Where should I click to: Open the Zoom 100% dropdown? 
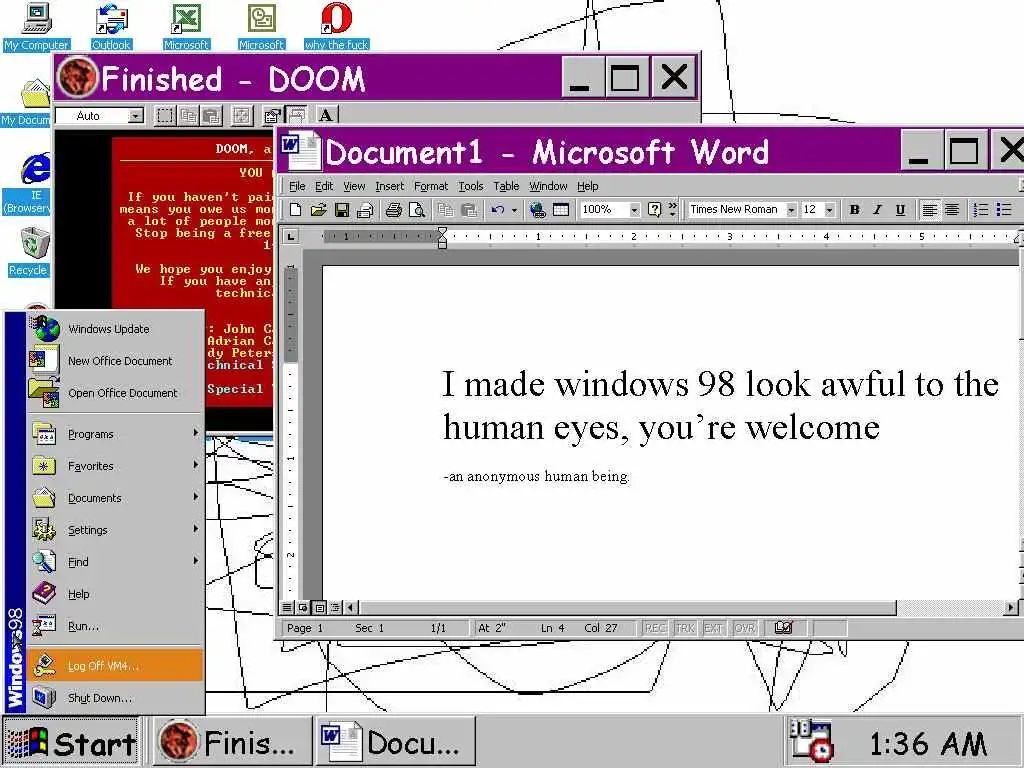[634, 210]
